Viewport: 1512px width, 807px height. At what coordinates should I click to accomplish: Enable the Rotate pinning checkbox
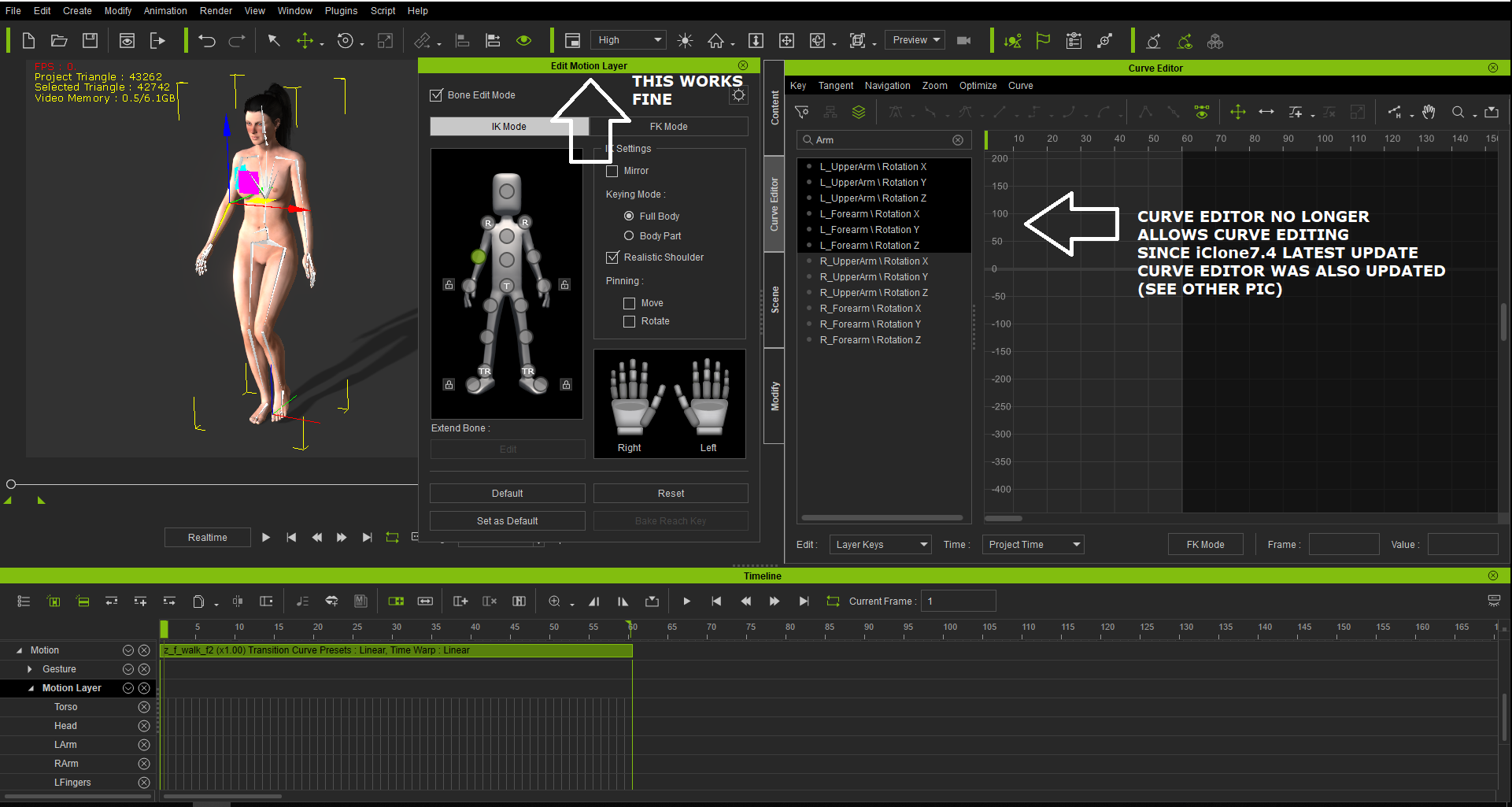pos(629,321)
